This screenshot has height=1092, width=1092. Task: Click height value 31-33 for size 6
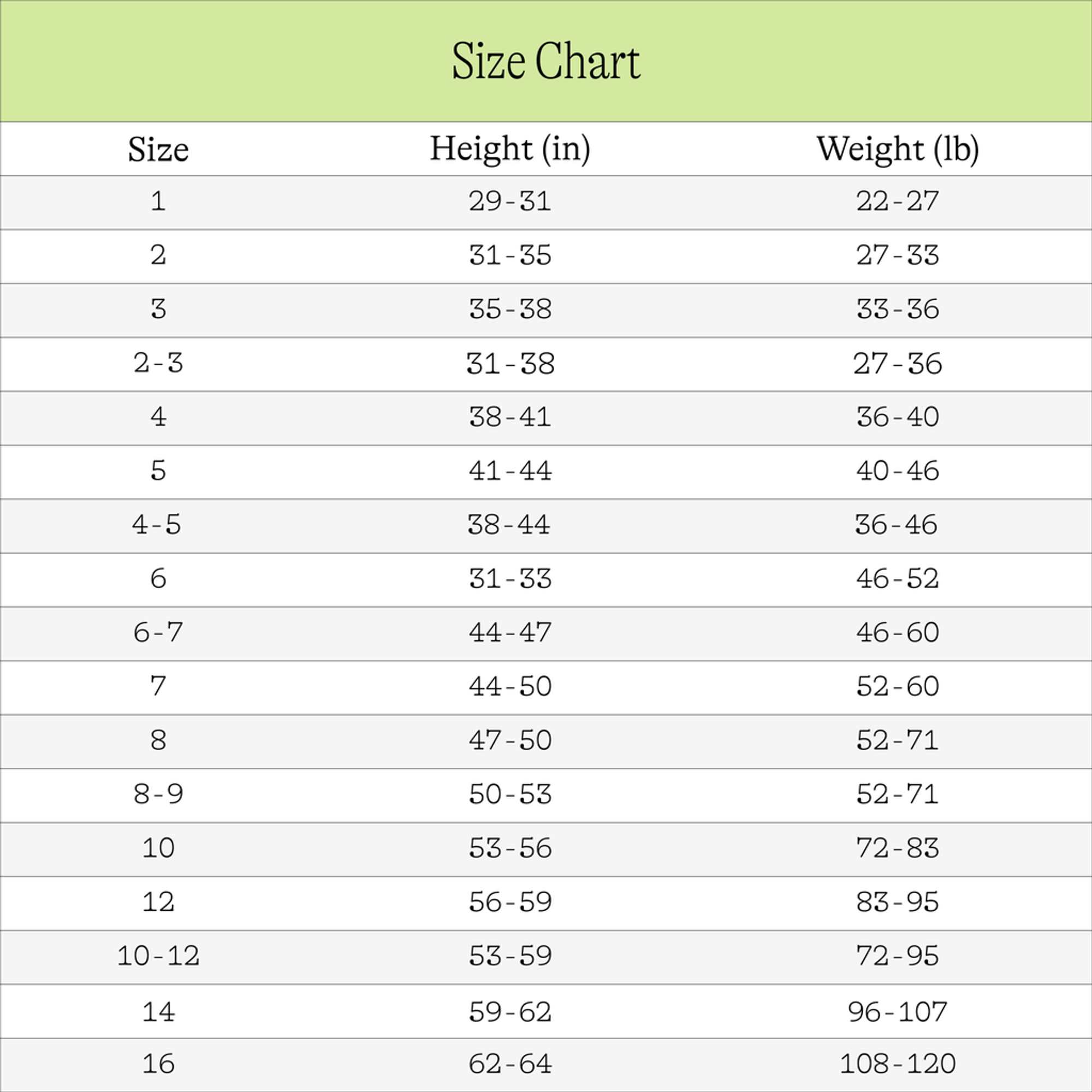pos(510,578)
